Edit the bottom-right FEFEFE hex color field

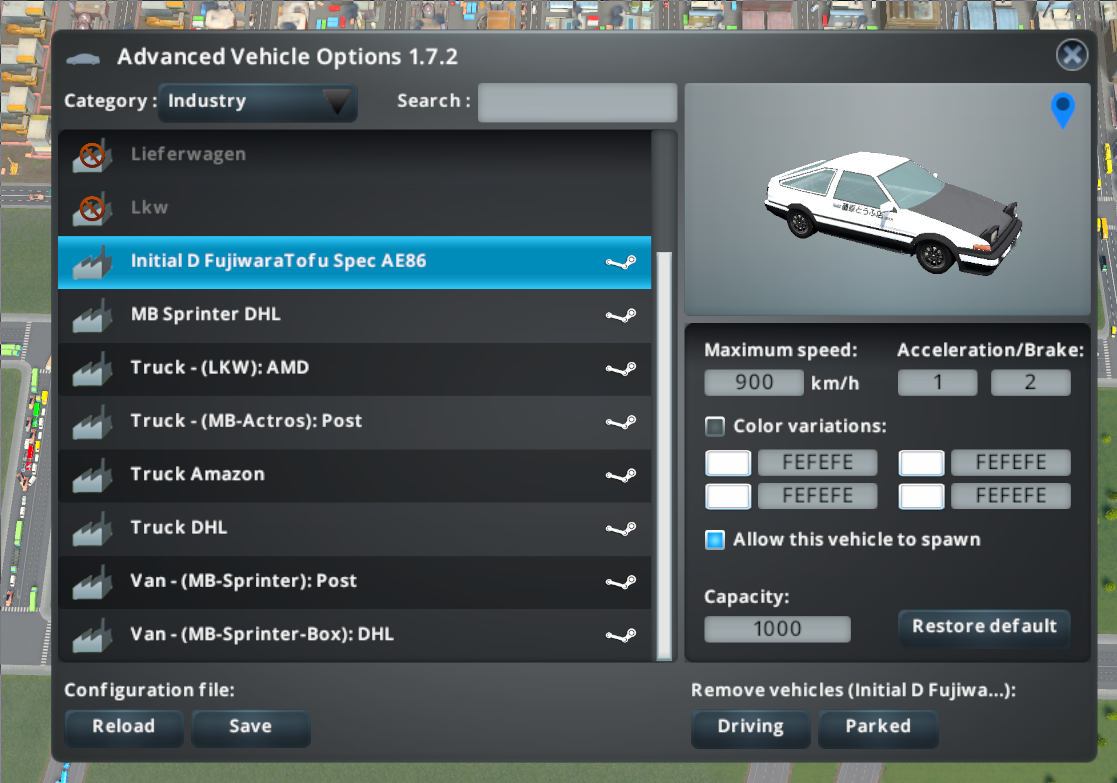tap(1011, 497)
